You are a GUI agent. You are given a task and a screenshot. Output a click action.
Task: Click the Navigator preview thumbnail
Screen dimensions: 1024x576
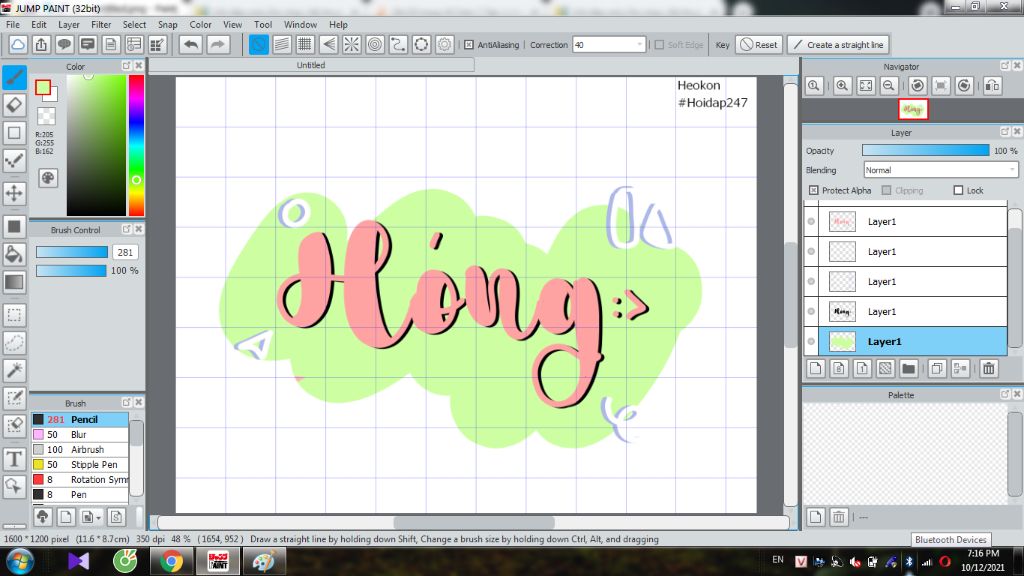(x=912, y=109)
